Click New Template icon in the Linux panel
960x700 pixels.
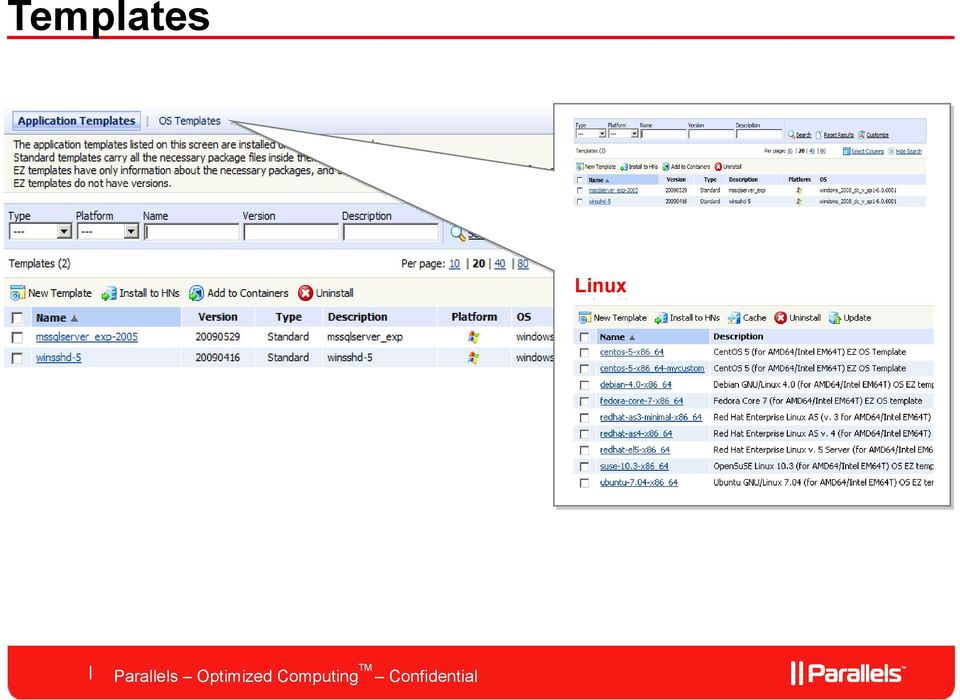[x=585, y=318]
